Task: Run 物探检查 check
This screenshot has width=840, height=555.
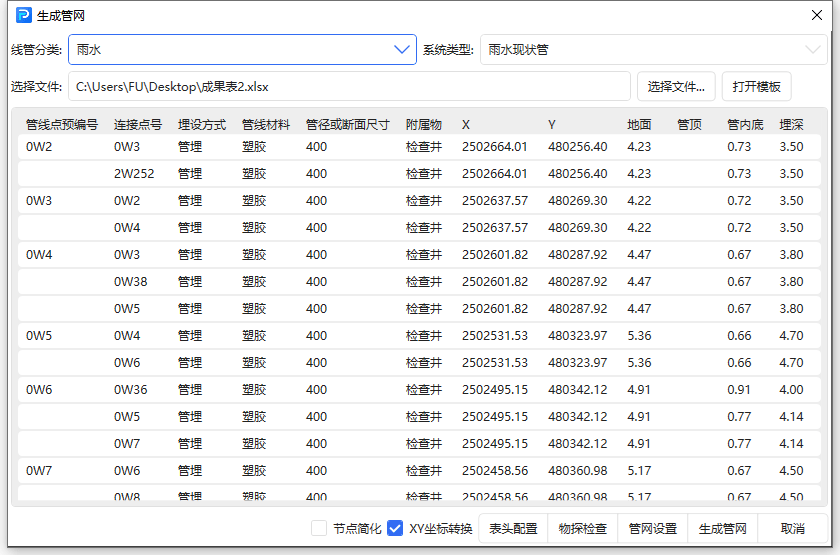Action: tap(583, 528)
